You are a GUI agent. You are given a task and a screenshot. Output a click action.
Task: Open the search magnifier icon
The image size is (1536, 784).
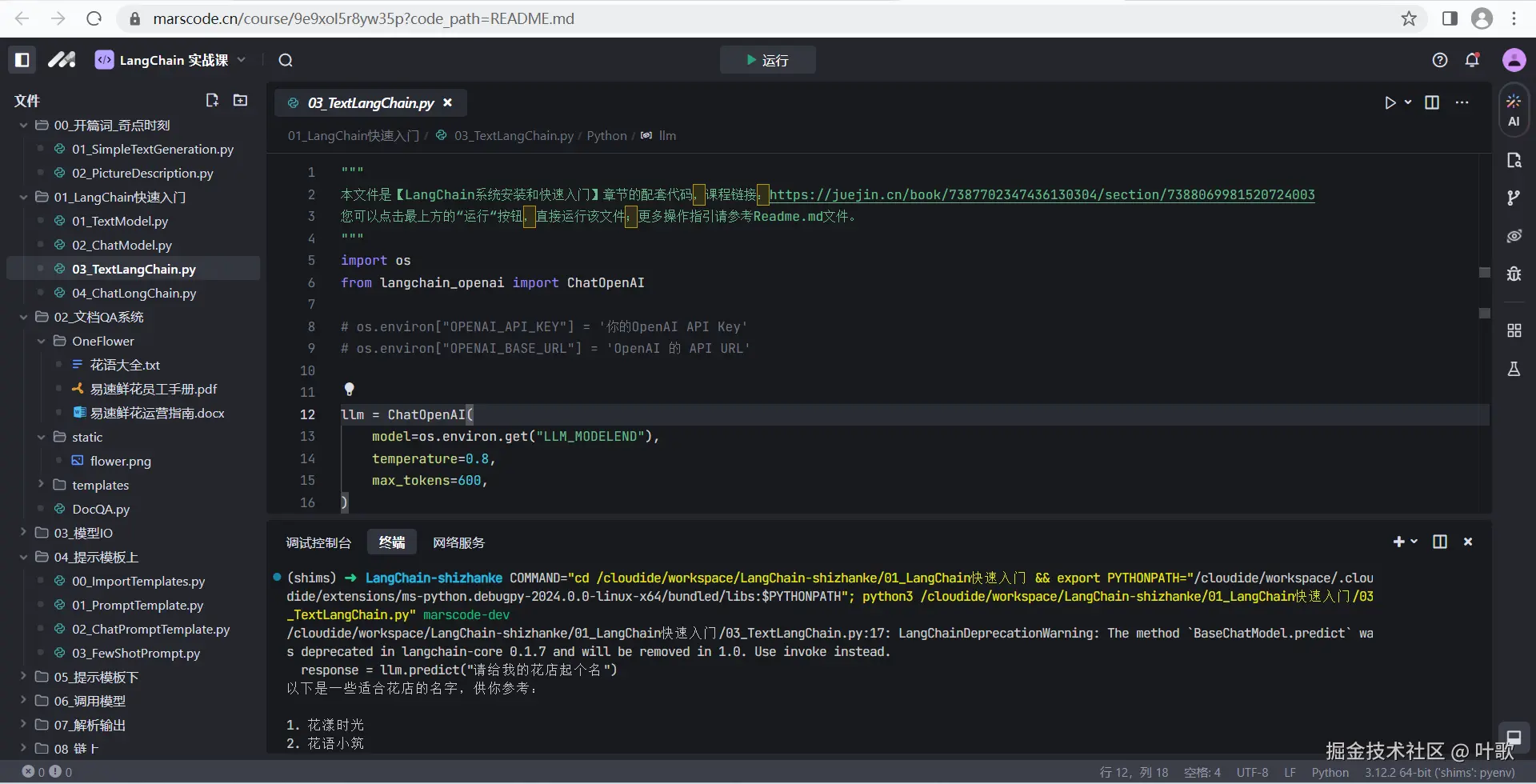(286, 60)
